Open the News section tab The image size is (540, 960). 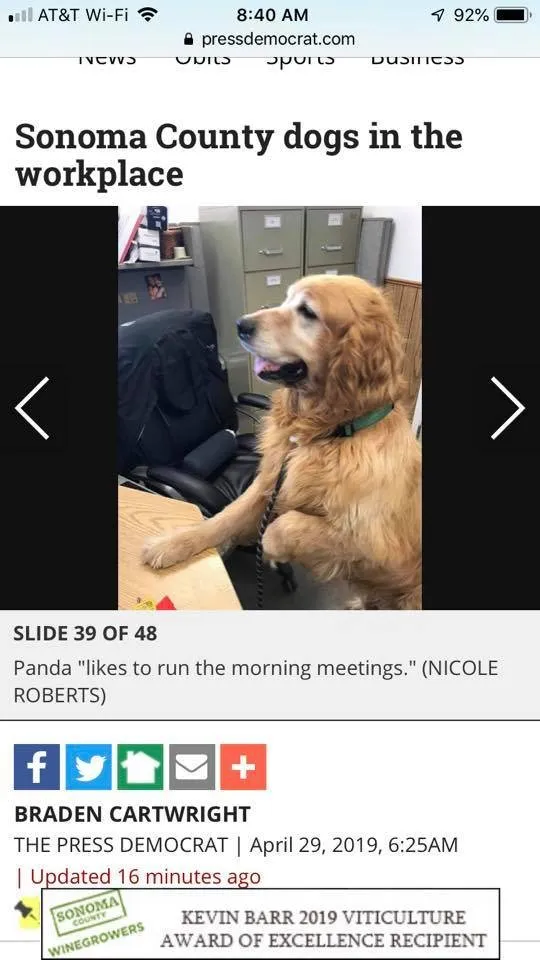tap(108, 59)
